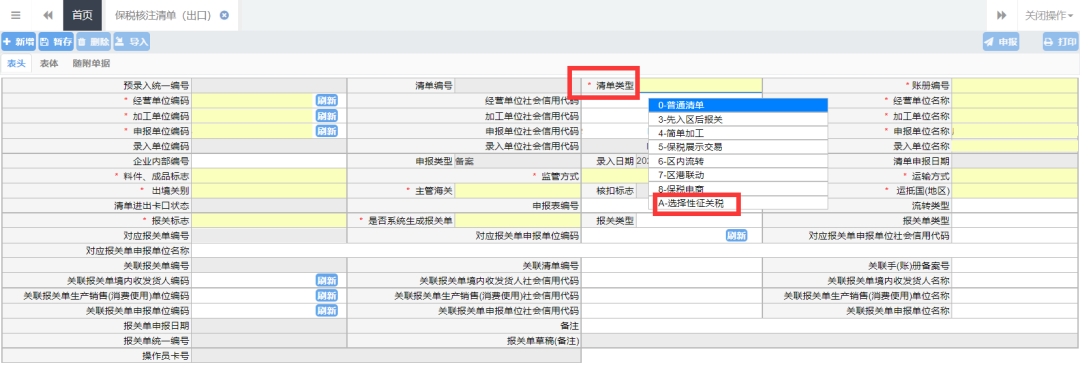Click the 关联报关单编号 input field
This screenshot has height=389, width=1080.
pyautogui.click(x=269, y=265)
